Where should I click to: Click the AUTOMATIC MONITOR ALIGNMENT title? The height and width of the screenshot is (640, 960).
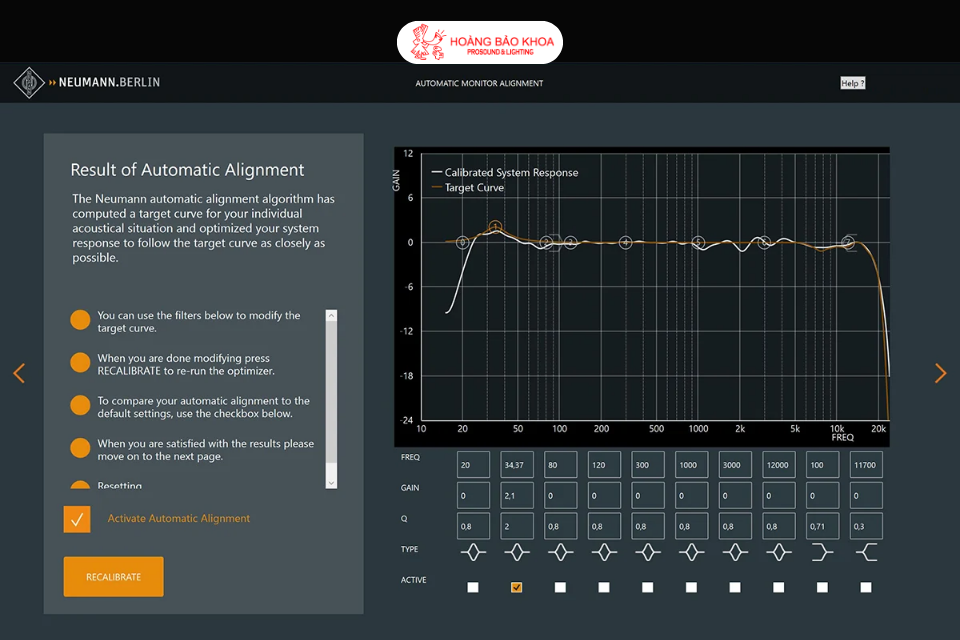(x=479, y=83)
